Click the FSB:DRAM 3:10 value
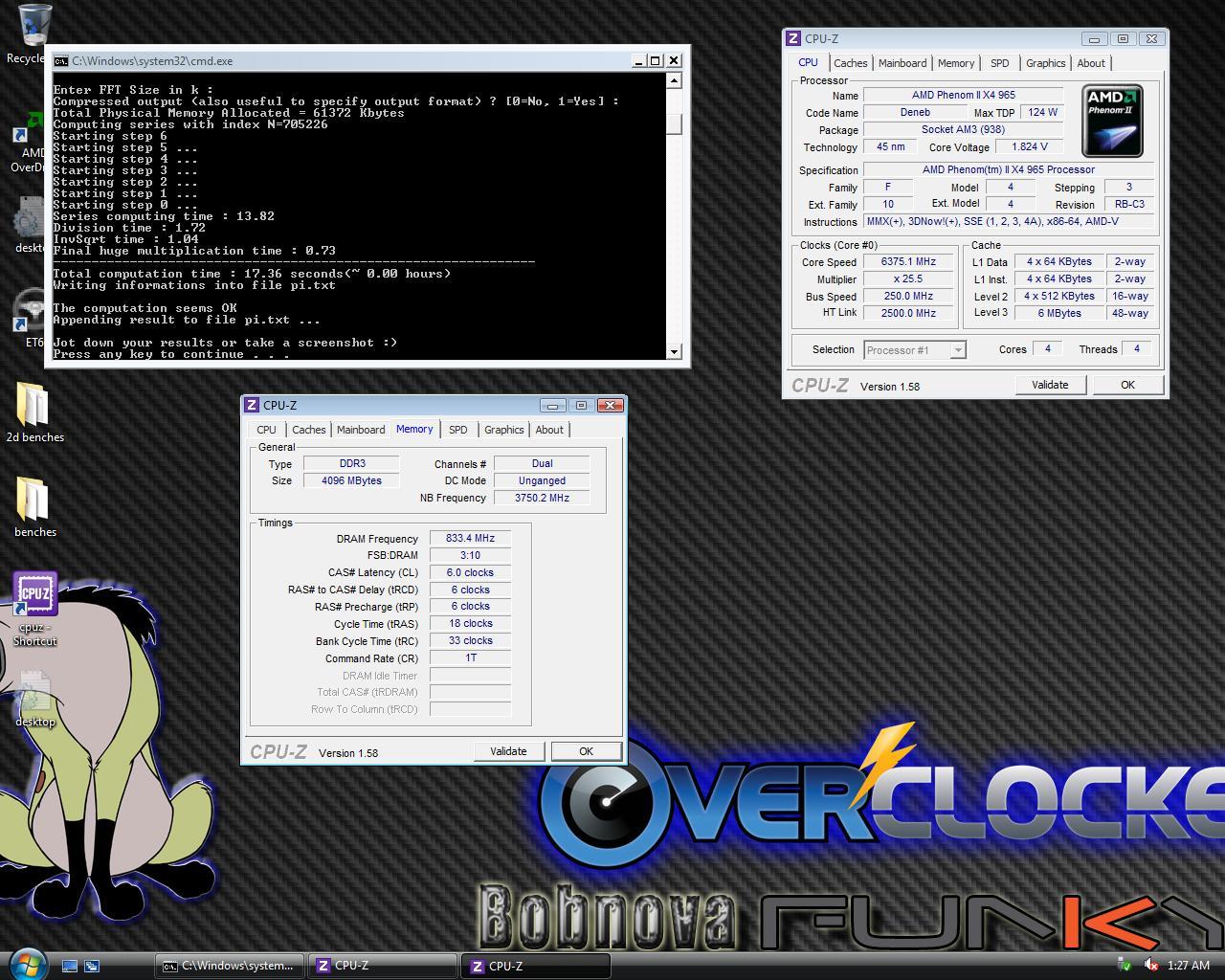Image resolution: width=1225 pixels, height=980 pixels. (x=470, y=555)
